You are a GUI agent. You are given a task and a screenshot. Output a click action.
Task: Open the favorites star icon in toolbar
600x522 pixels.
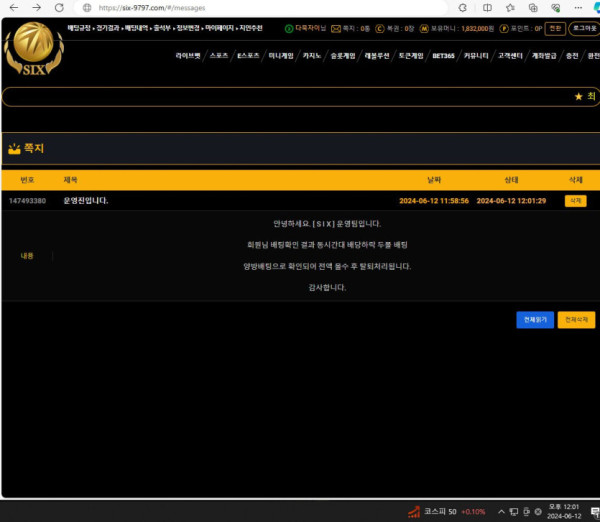click(510, 8)
